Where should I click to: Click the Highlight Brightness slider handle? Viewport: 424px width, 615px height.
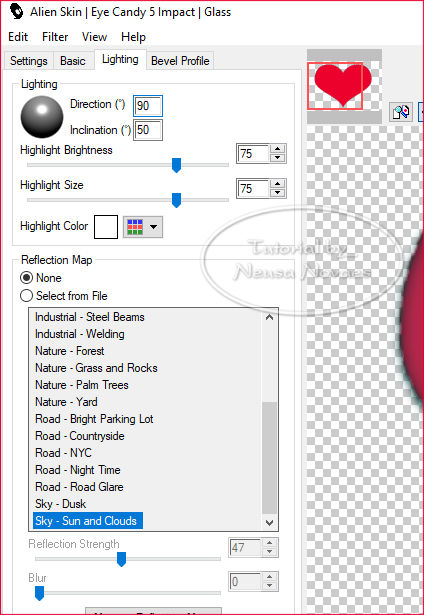[177, 165]
